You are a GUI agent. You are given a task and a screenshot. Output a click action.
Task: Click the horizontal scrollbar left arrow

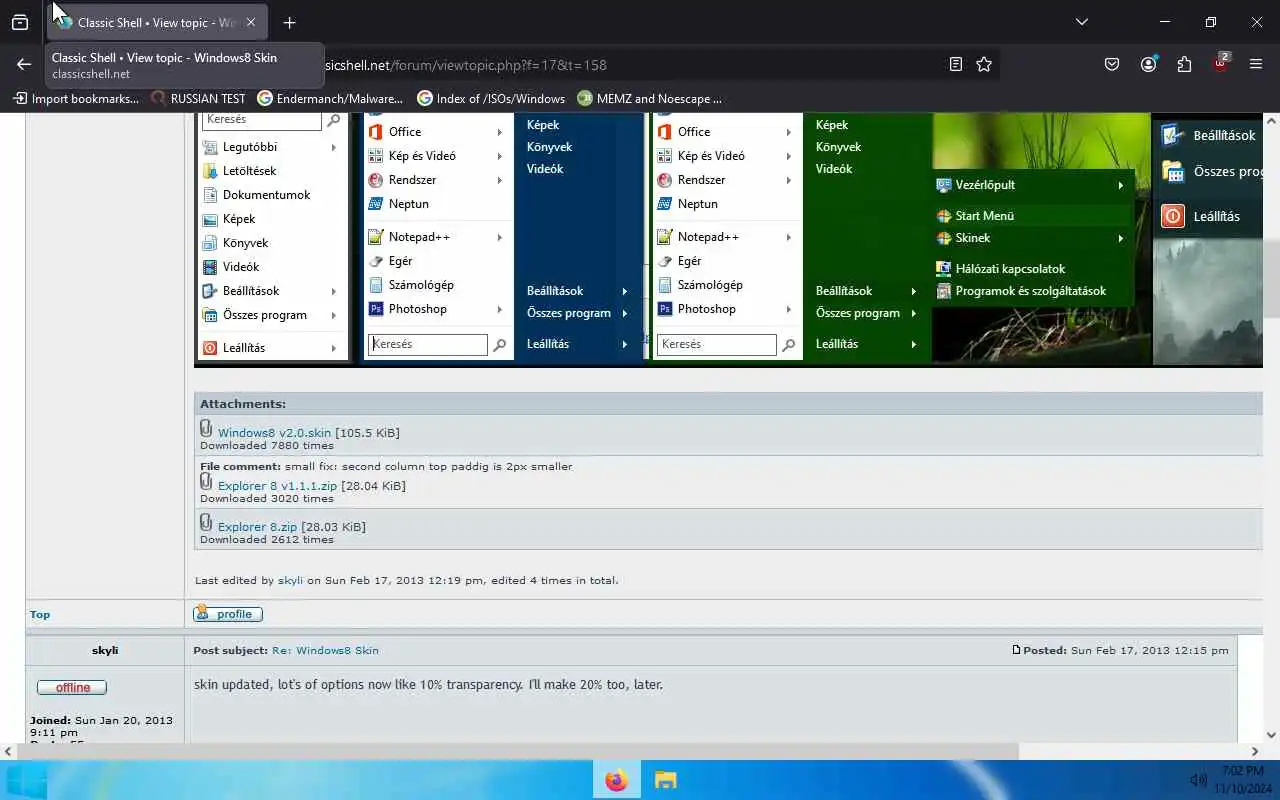tap(8, 751)
